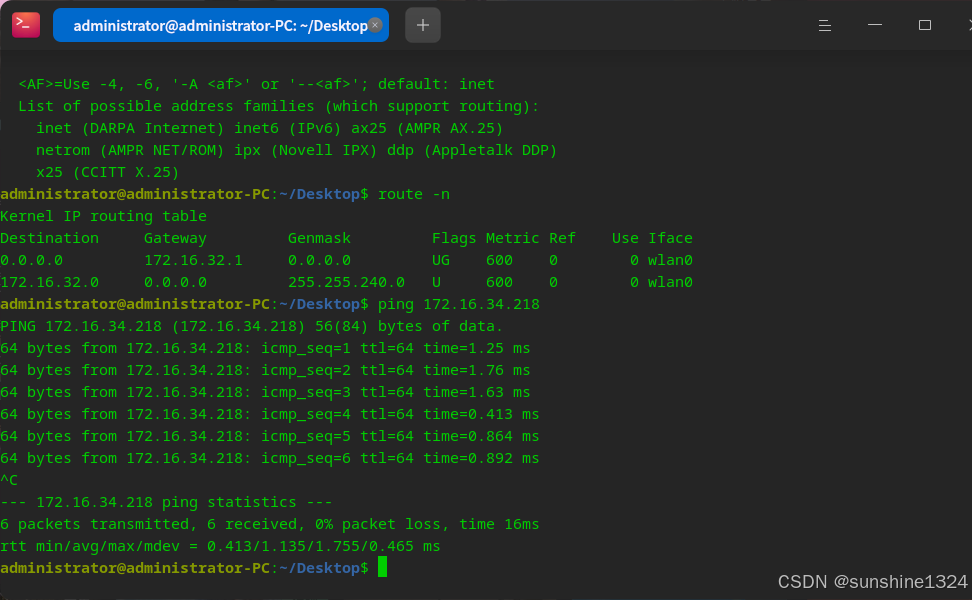Select the administrator@administrator-PC: ~/Desktop tab
Screen dimensions: 972x600
221,25
